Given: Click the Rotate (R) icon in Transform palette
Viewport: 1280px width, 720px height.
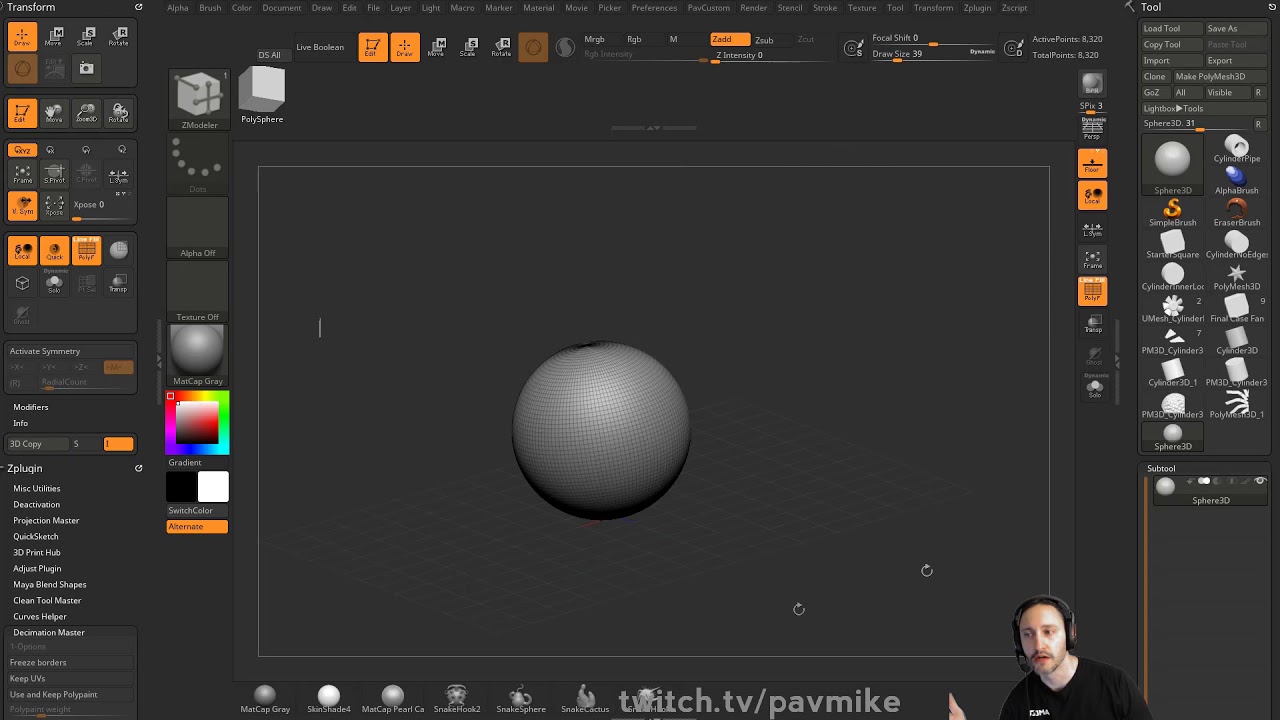Looking at the screenshot, I should (x=118, y=37).
